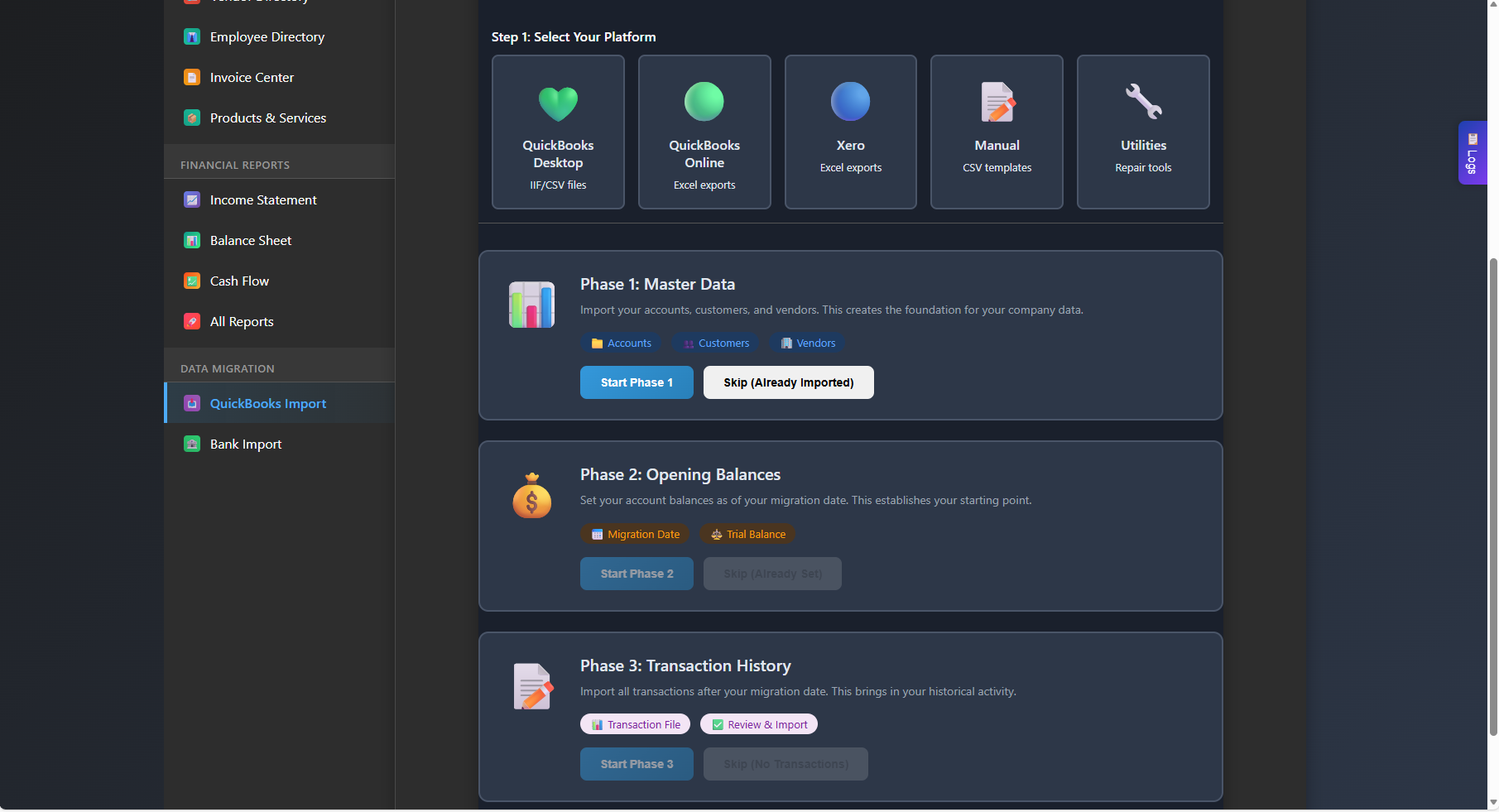This screenshot has width=1499, height=812.
Task: Click the Migration Date tag label
Action: [x=635, y=535]
